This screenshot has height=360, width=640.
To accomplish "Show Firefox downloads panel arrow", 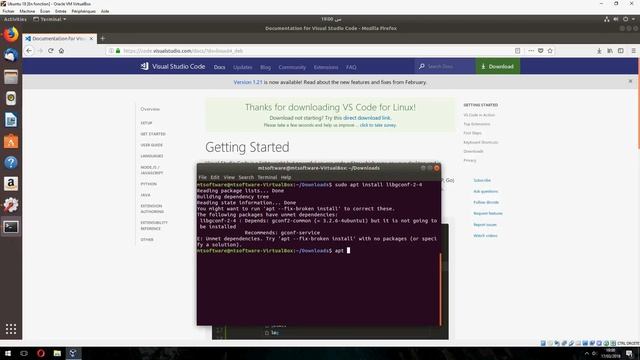I will 599,51.
